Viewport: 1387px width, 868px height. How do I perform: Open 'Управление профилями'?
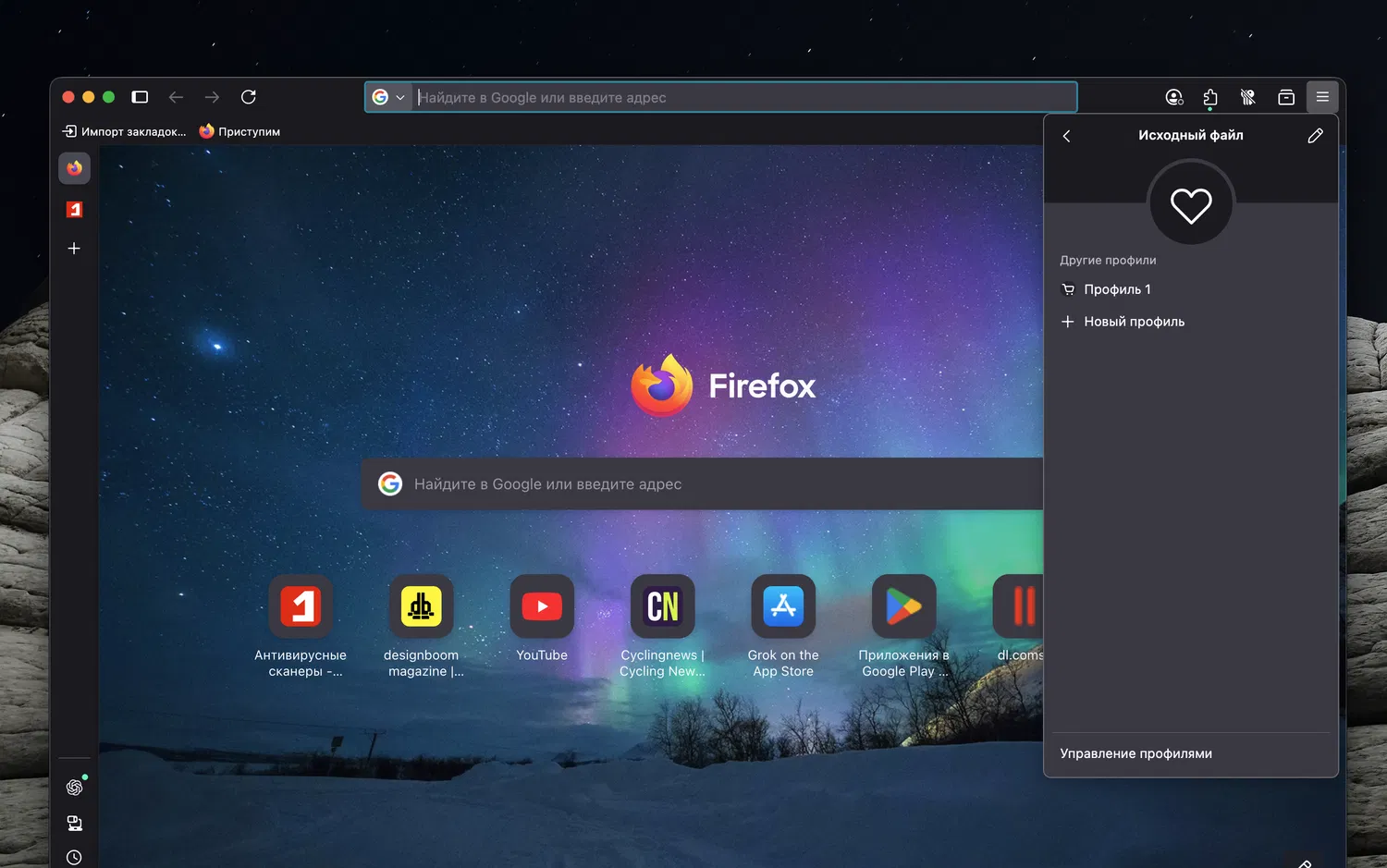tap(1191, 753)
